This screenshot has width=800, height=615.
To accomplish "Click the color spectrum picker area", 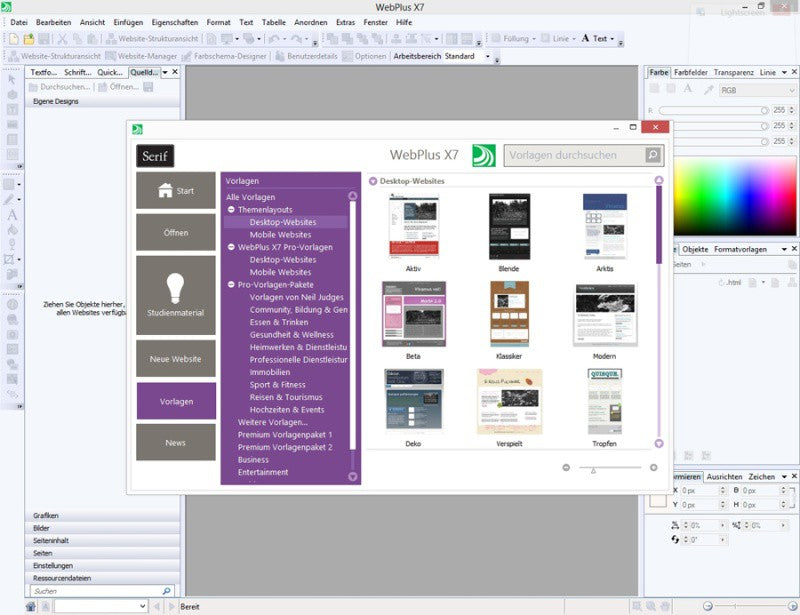I will pos(735,196).
